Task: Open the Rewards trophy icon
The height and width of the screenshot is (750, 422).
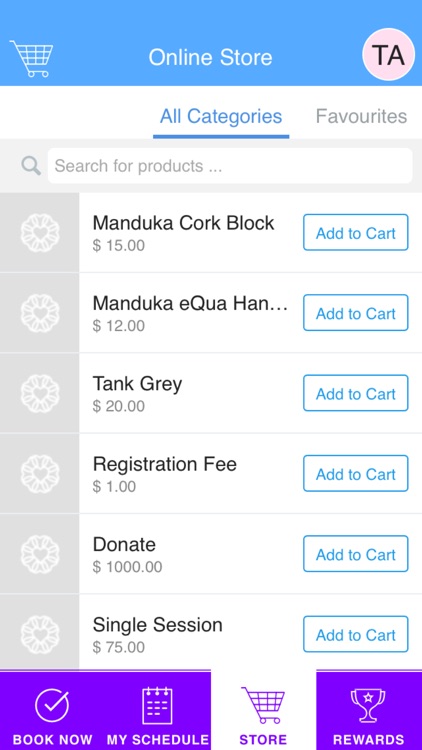Action: pos(367,705)
